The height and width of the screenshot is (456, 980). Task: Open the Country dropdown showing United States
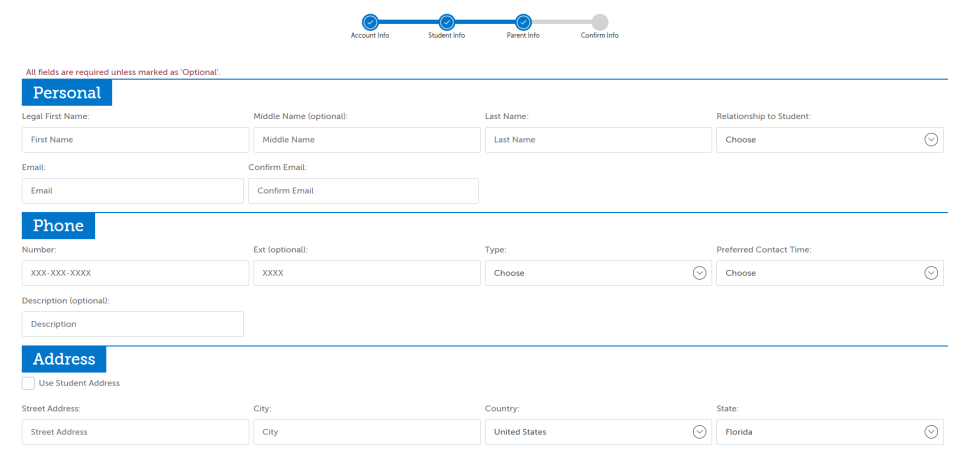point(597,432)
